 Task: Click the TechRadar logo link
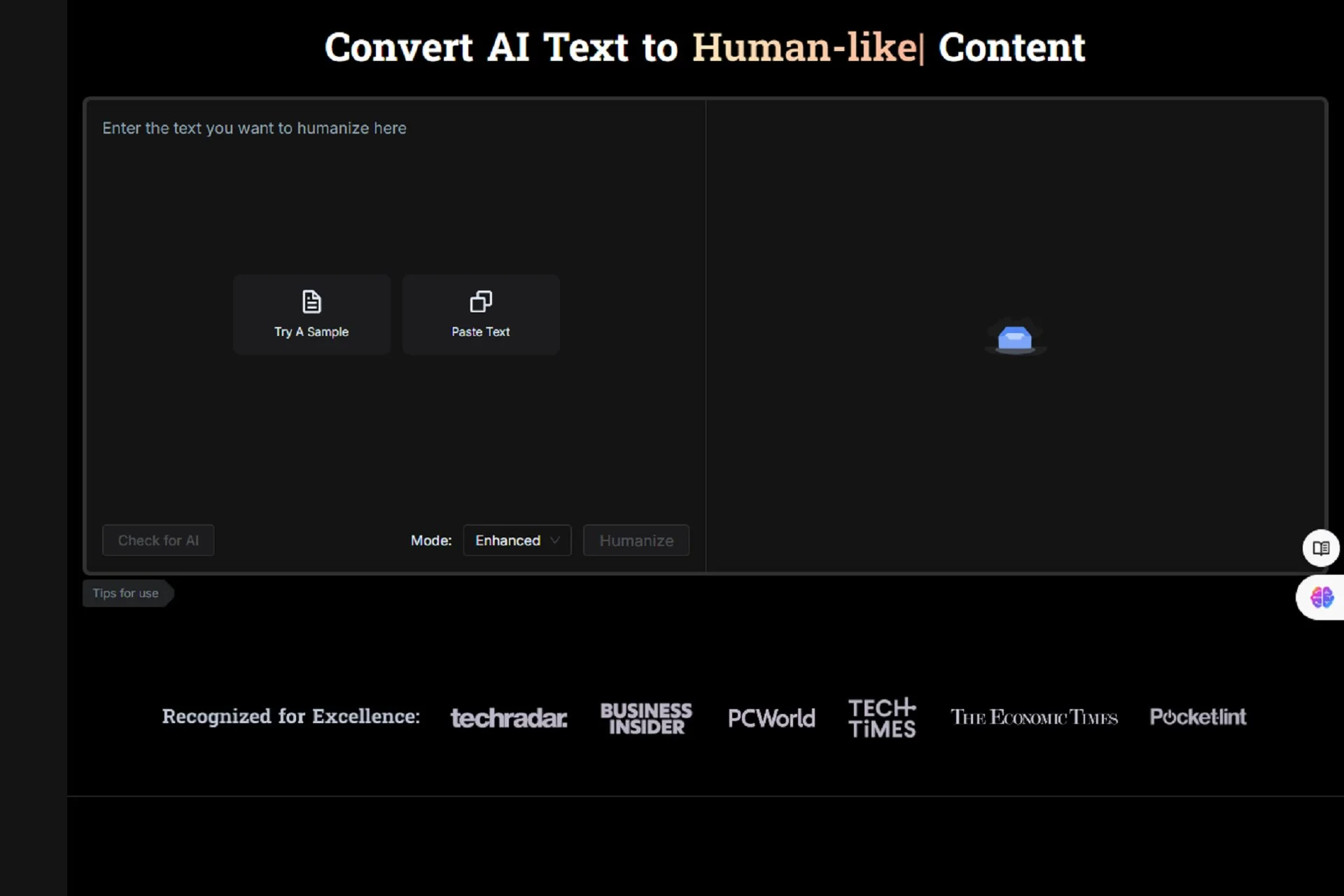point(510,717)
